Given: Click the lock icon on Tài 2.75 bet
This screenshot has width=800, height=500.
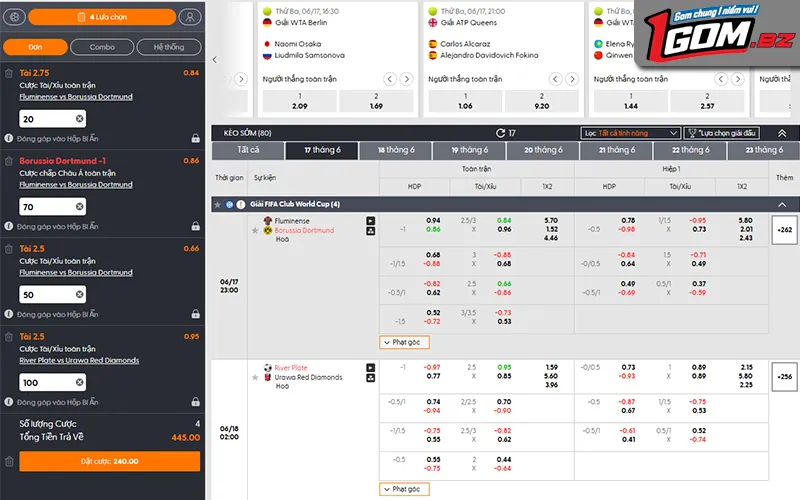Looking at the screenshot, I should (195, 138).
